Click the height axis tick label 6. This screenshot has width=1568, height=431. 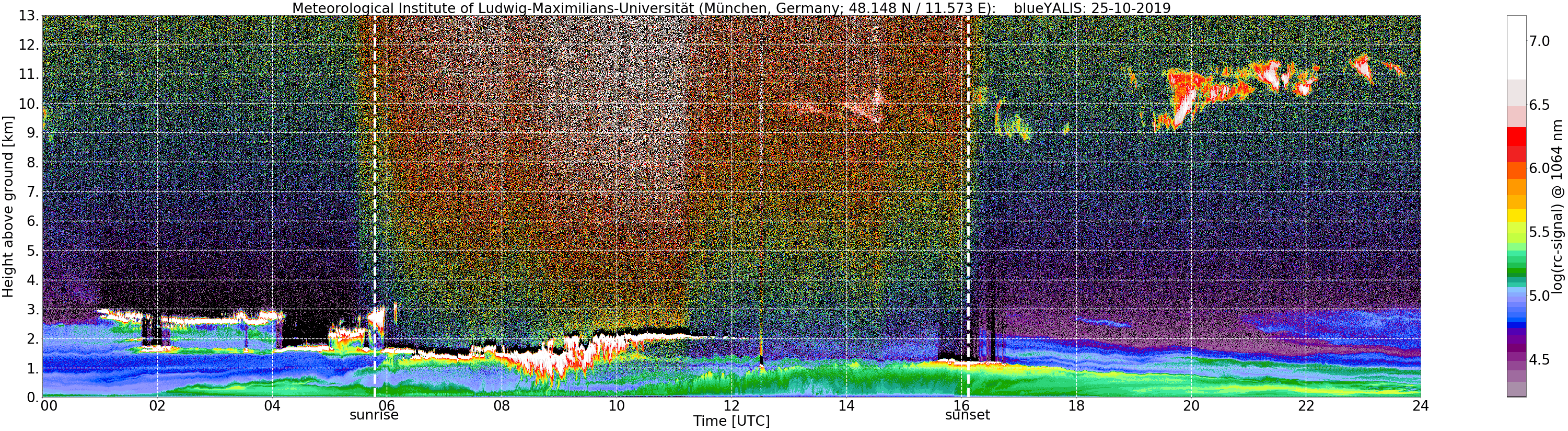pos(32,221)
